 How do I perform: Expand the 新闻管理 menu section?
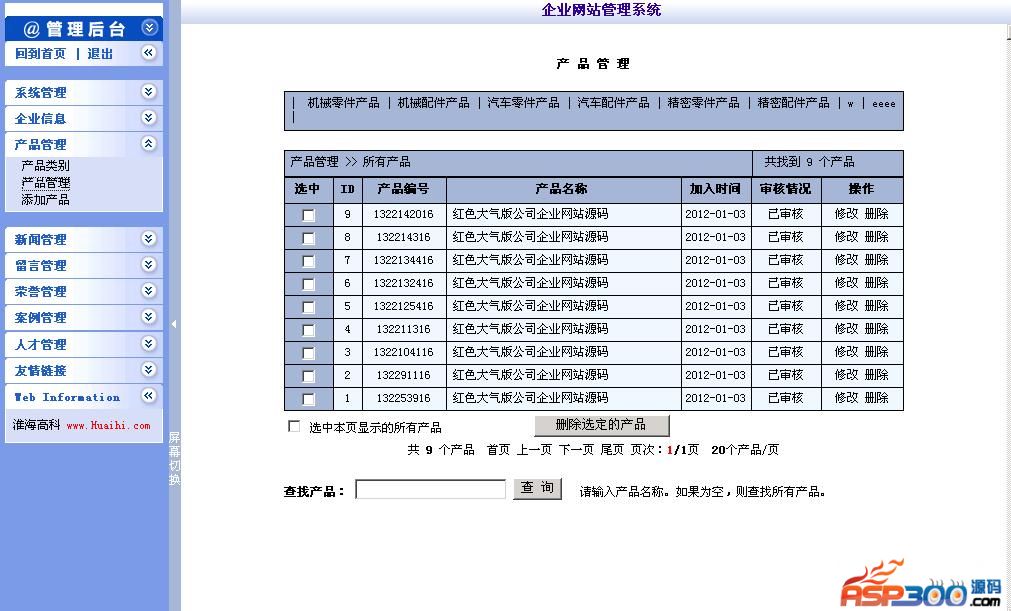149,238
